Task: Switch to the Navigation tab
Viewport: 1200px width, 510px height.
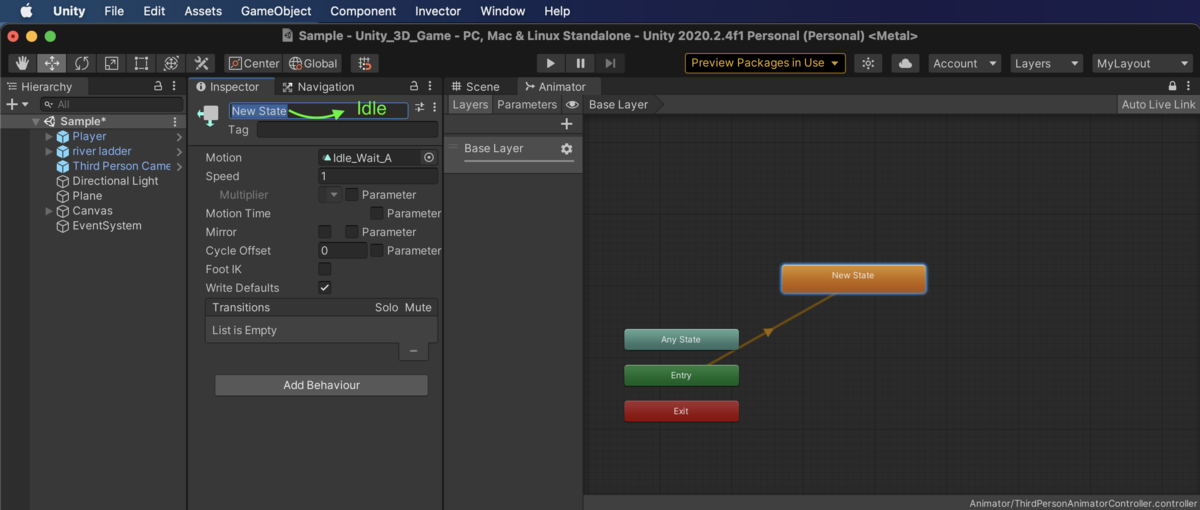Action: click(x=318, y=87)
